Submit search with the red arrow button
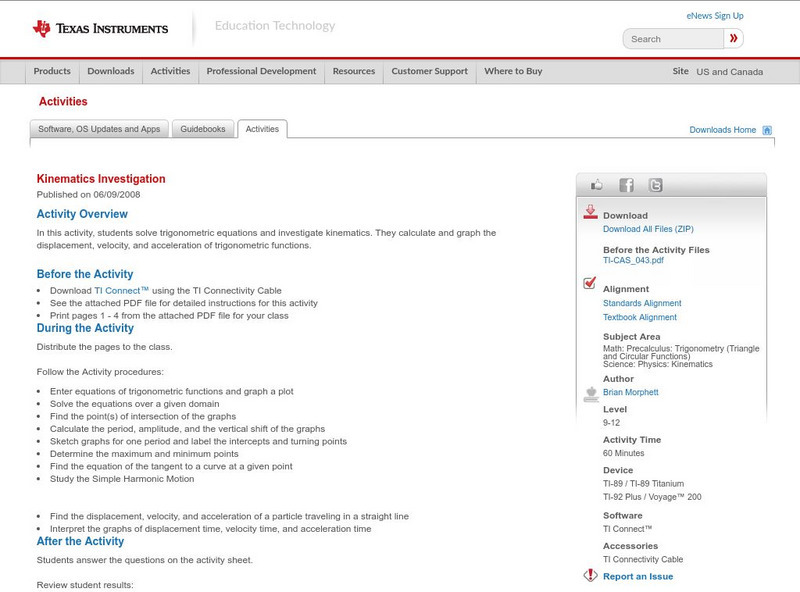800x592 pixels. (x=733, y=38)
